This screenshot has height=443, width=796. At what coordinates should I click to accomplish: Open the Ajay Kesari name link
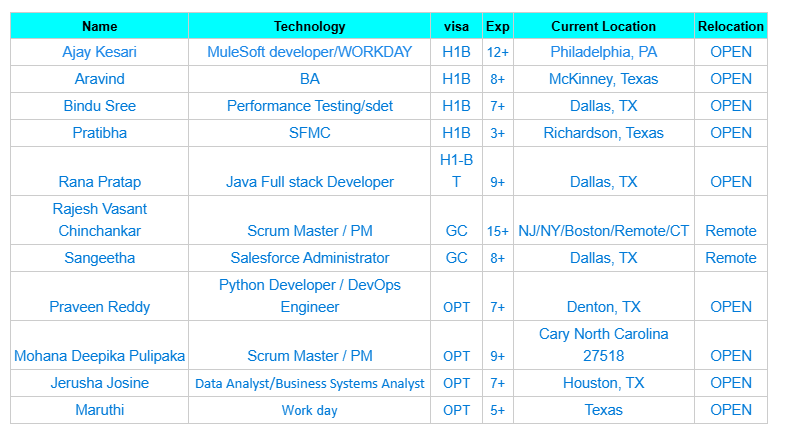(99, 52)
